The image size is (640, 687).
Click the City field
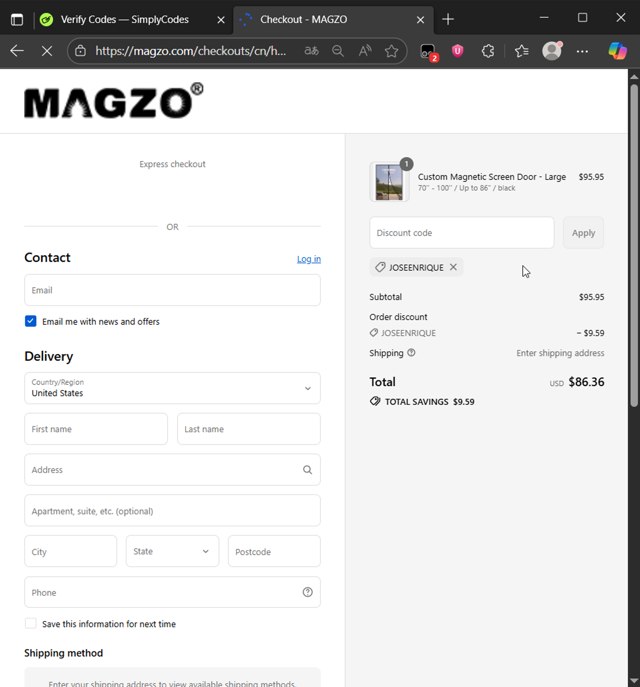click(x=71, y=551)
